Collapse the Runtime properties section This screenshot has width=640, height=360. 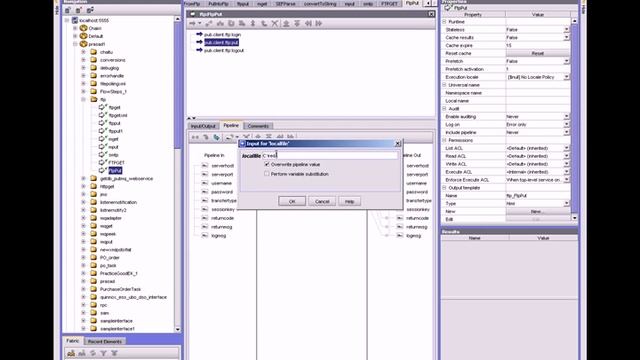[x=444, y=22]
